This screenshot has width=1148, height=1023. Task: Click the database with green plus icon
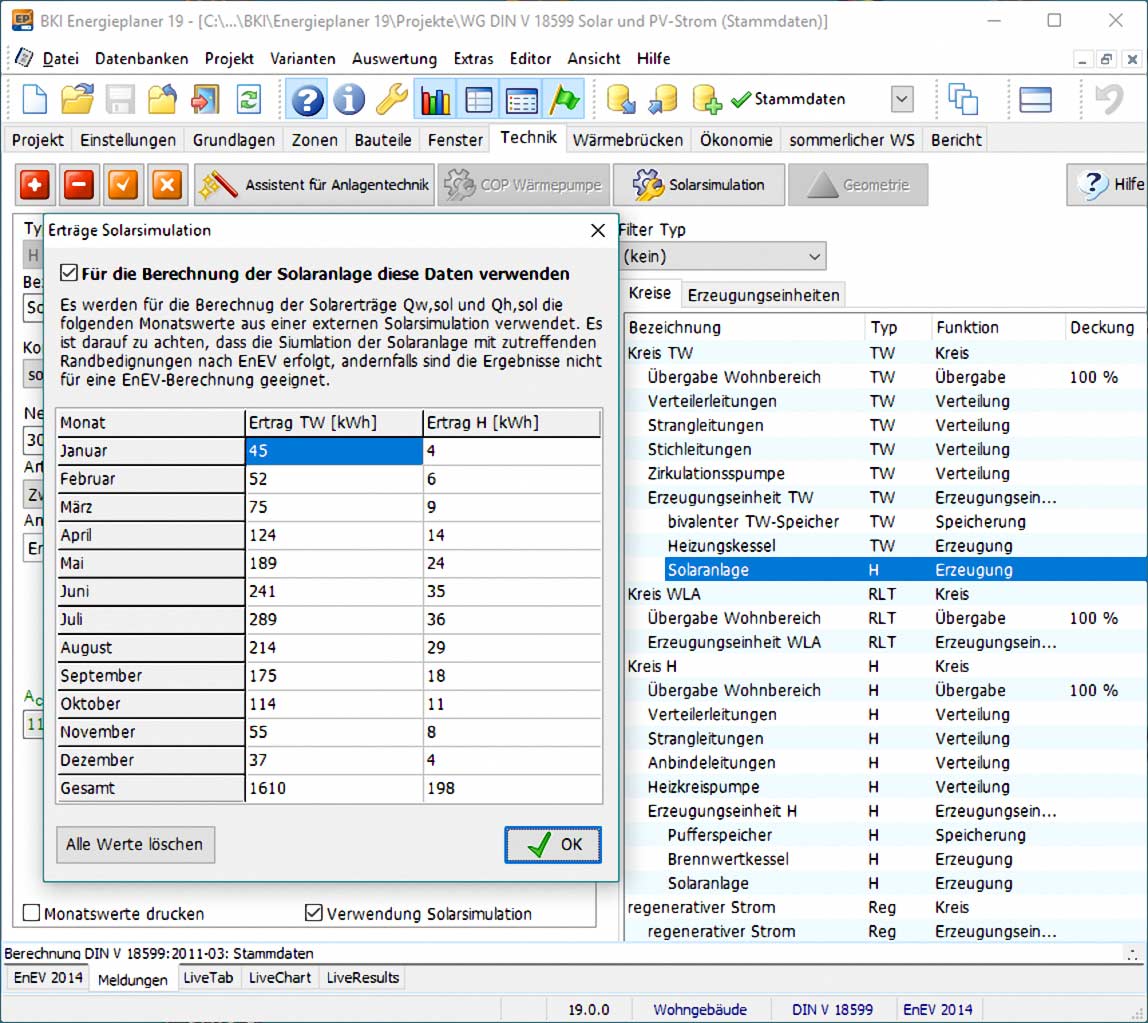click(x=707, y=99)
